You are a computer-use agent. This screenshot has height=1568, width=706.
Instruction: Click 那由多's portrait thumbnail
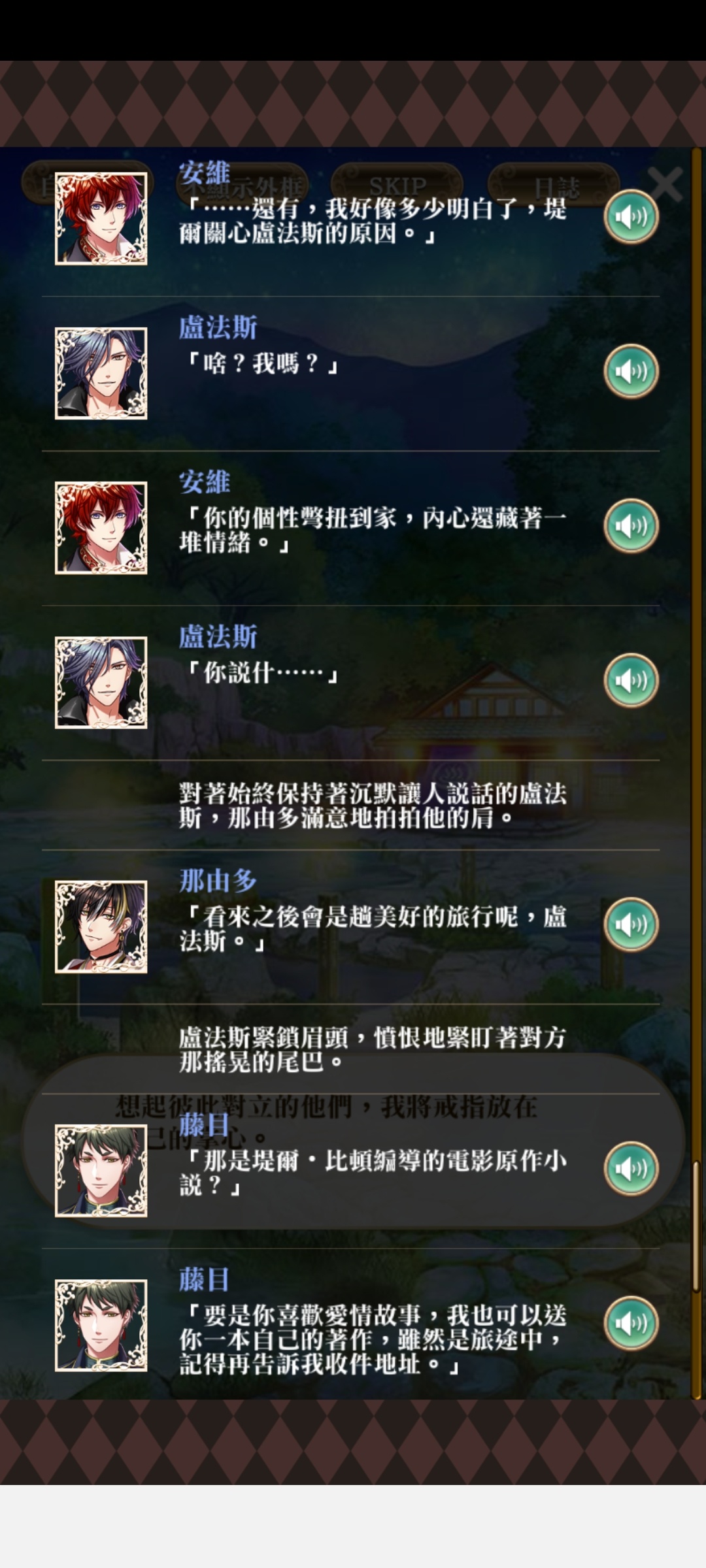[101, 926]
